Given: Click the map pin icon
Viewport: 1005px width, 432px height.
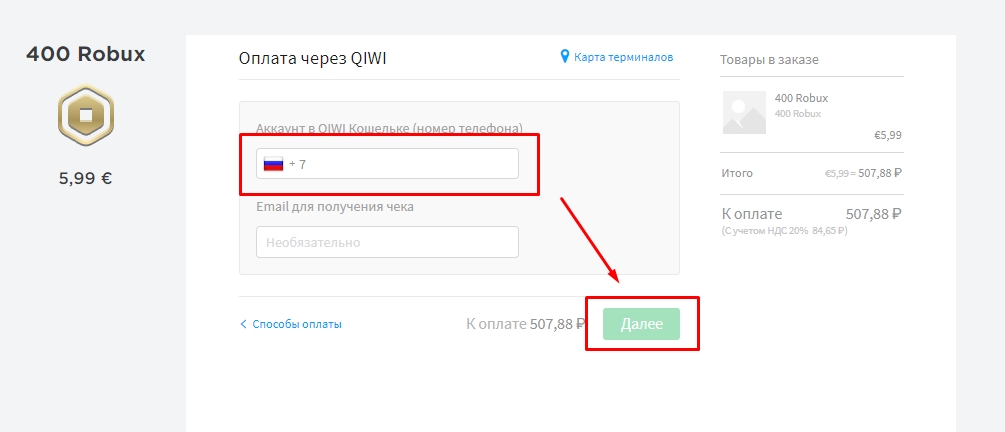Looking at the screenshot, I should pos(565,57).
